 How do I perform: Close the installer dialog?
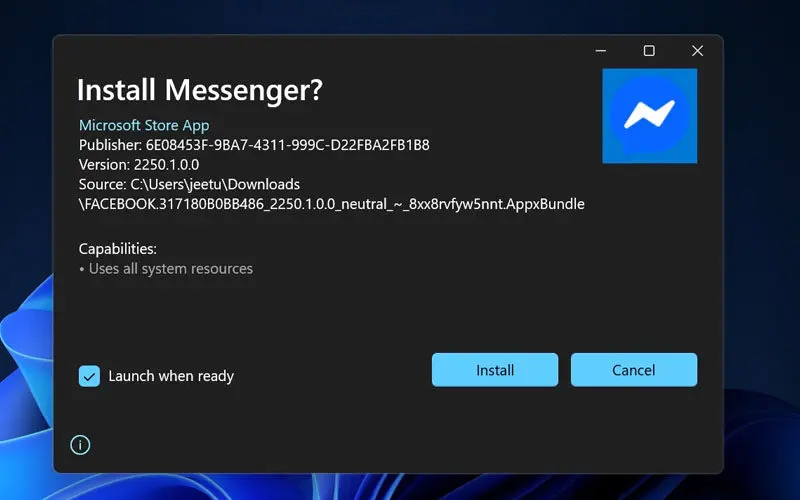pyautogui.click(x=697, y=51)
